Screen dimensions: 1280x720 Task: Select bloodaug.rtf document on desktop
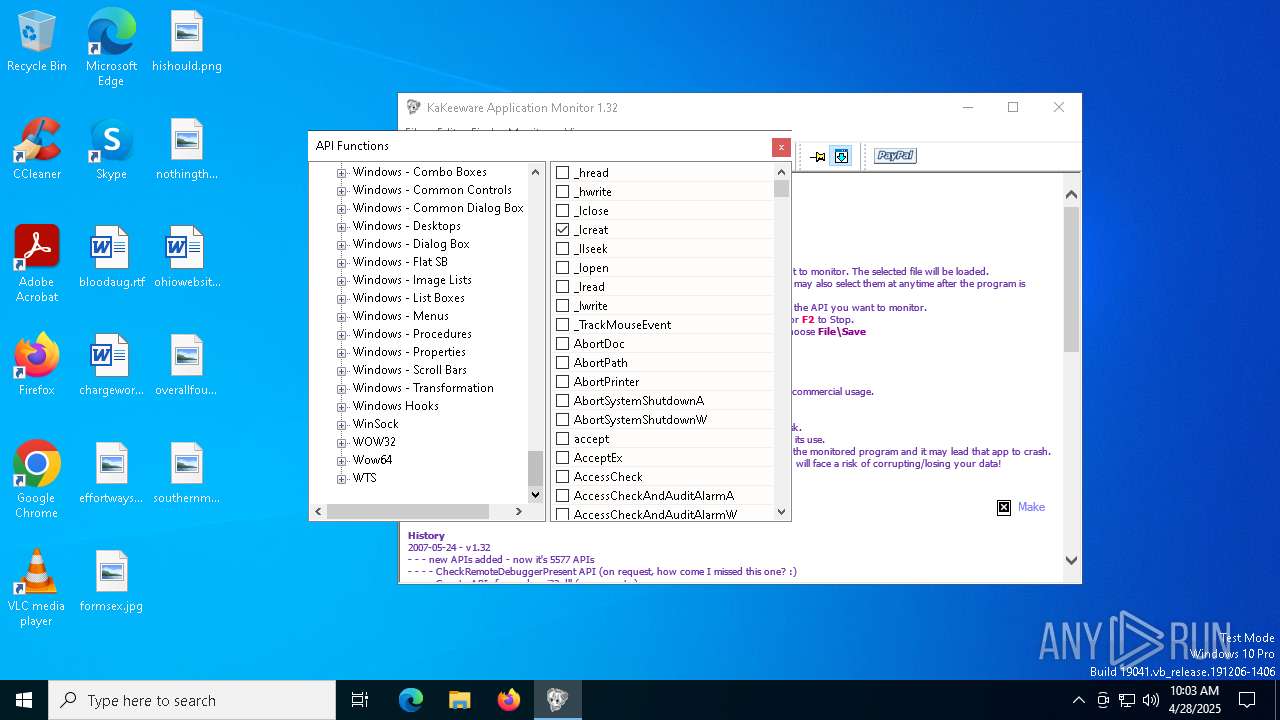pyautogui.click(x=111, y=257)
